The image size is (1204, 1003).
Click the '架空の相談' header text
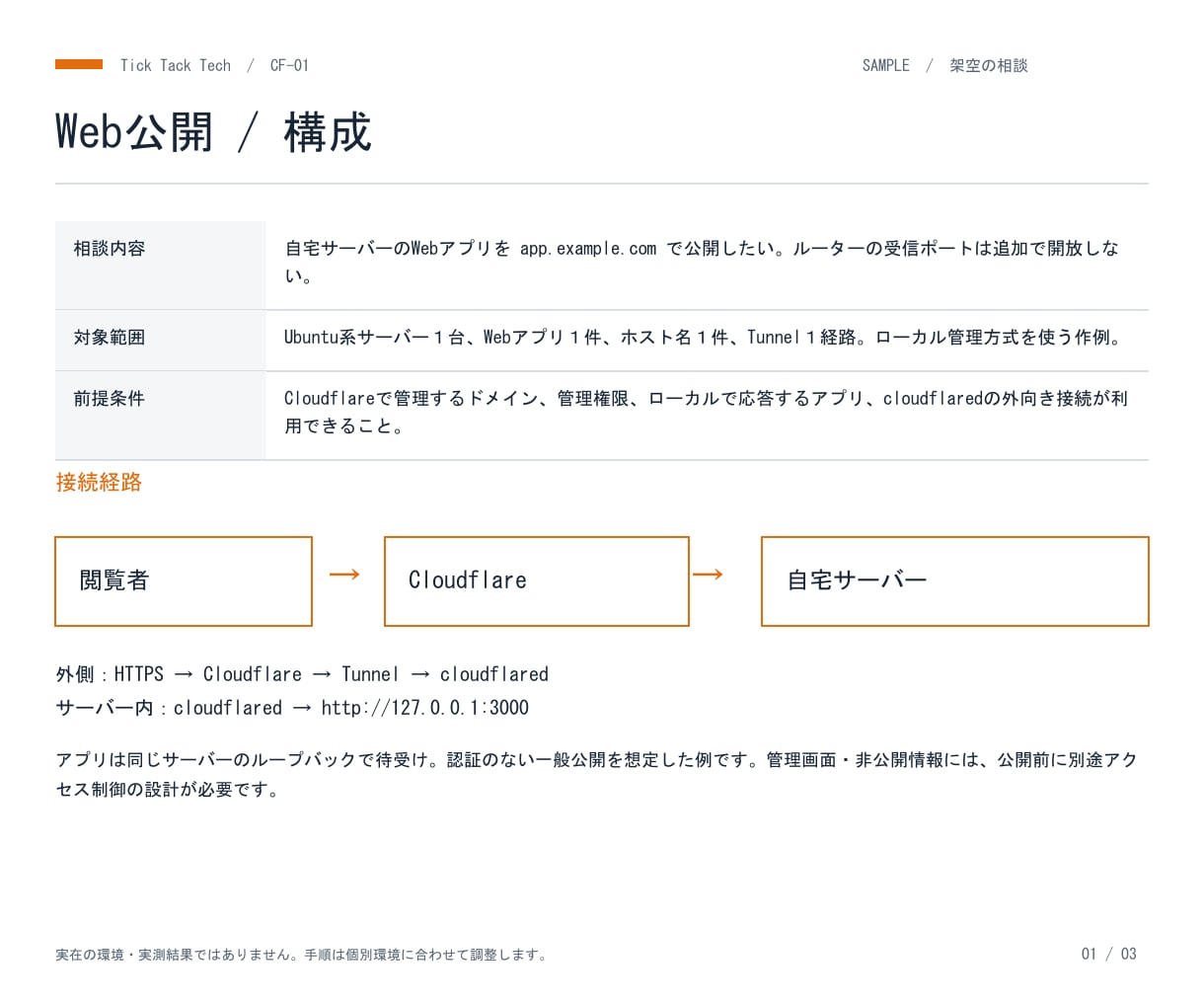pos(989,65)
